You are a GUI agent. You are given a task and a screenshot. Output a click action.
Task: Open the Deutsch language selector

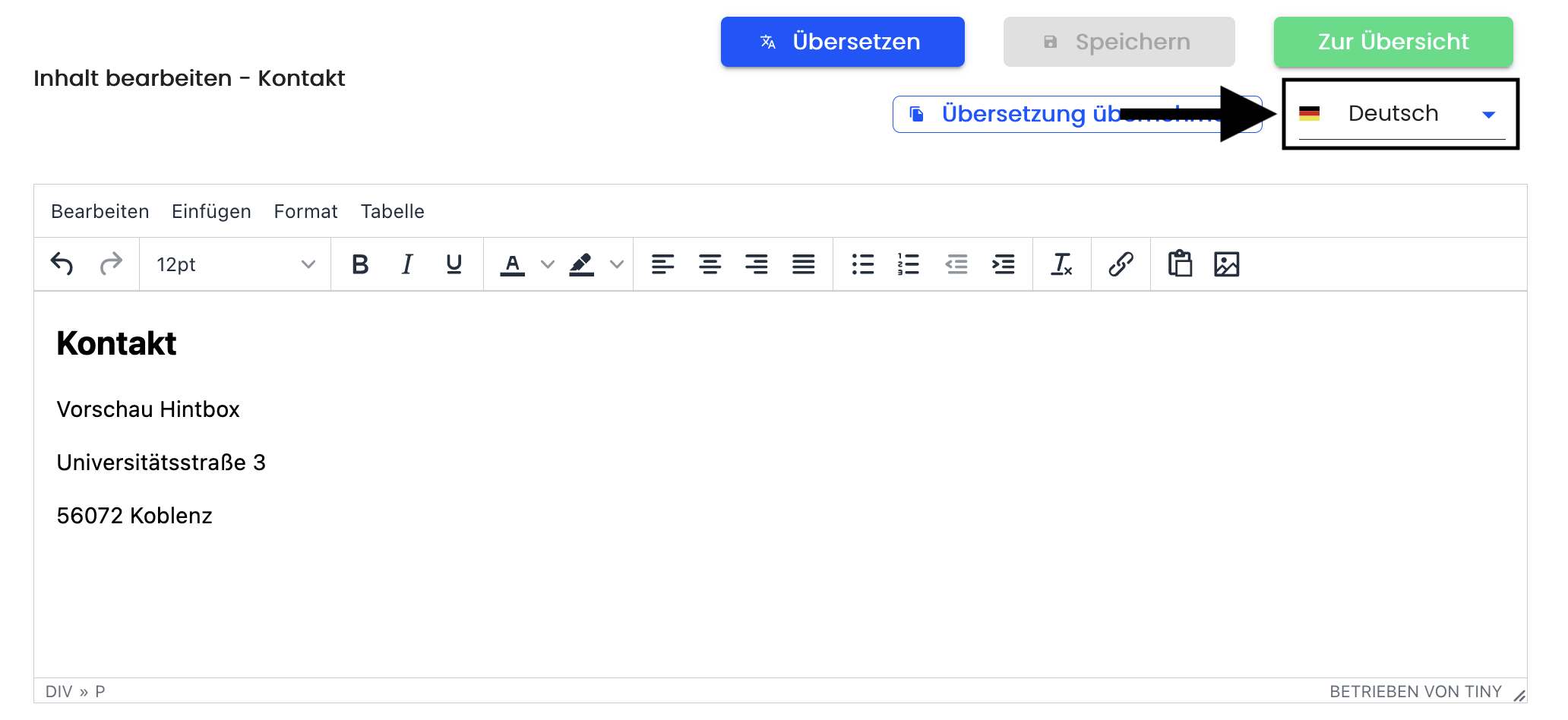point(1402,114)
